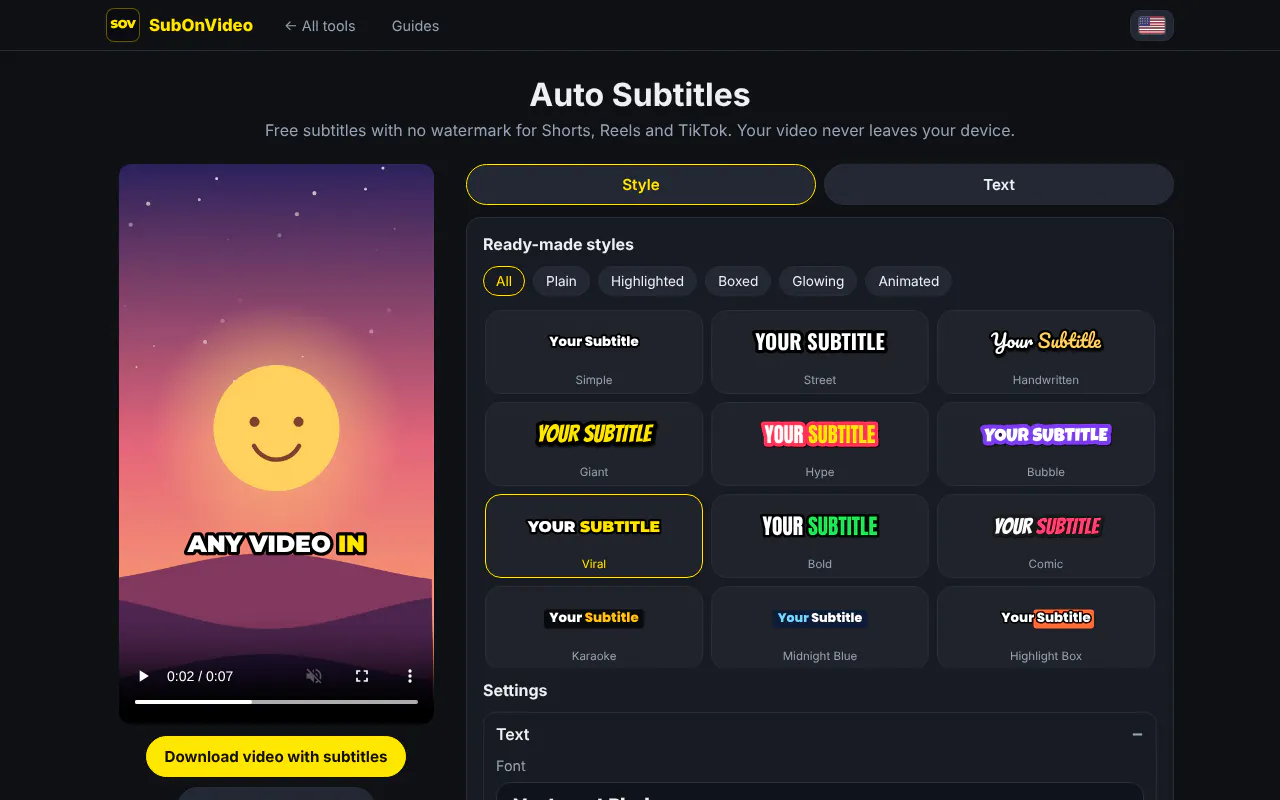This screenshot has height=800, width=1280.
Task: Open the US flag language selector
Action: click(1152, 25)
